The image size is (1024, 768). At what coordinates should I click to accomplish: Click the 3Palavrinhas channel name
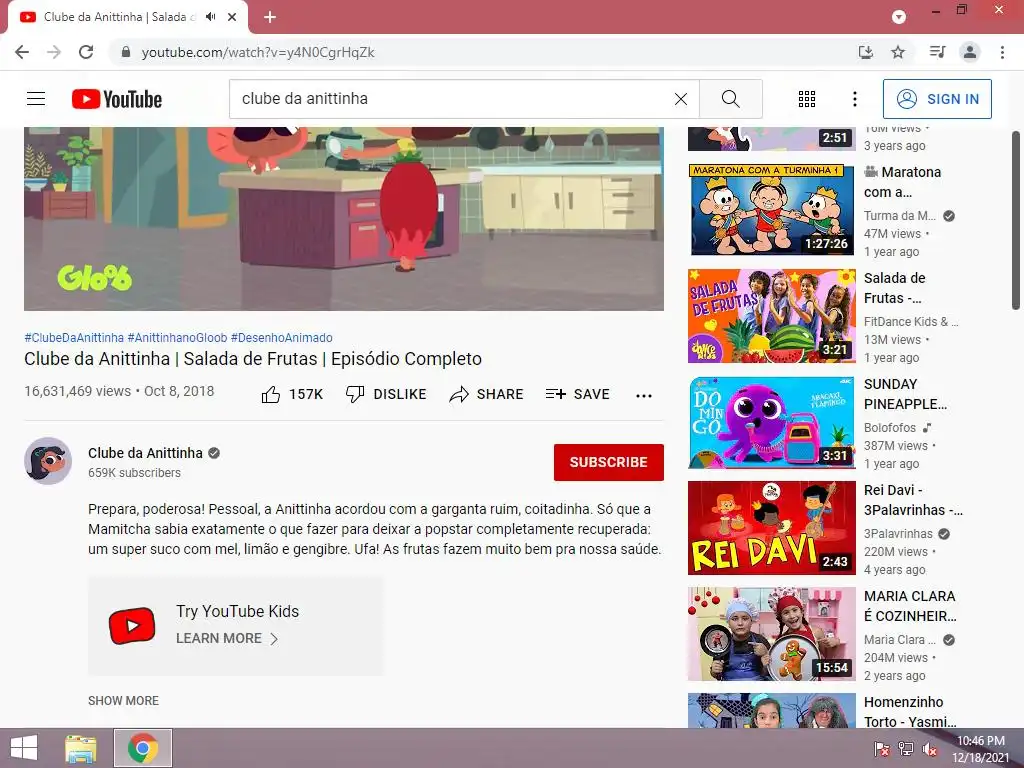[x=898, y=534]
